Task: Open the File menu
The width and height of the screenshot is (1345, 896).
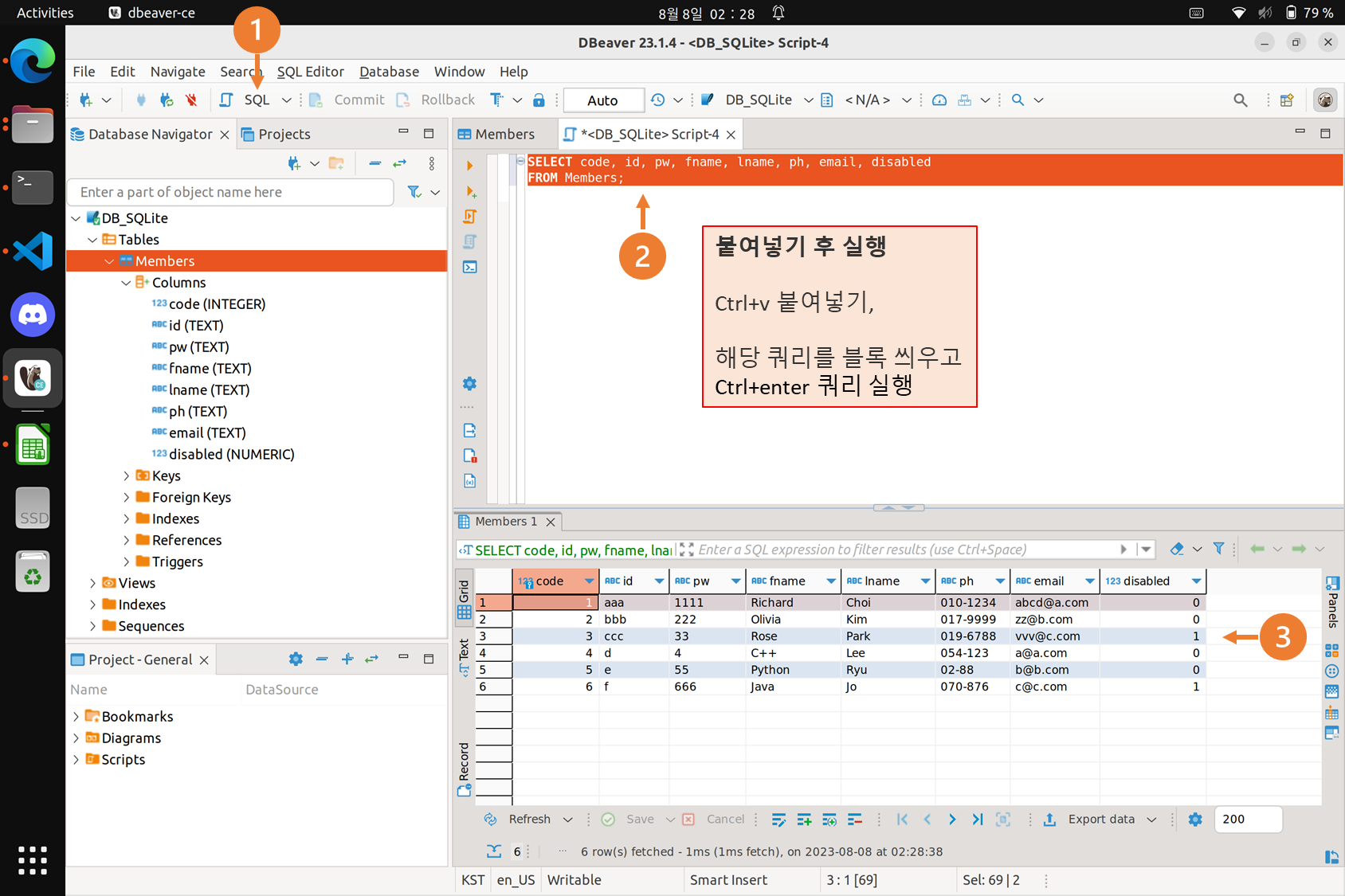Action: pyautogui.click(x=84, y=72)
